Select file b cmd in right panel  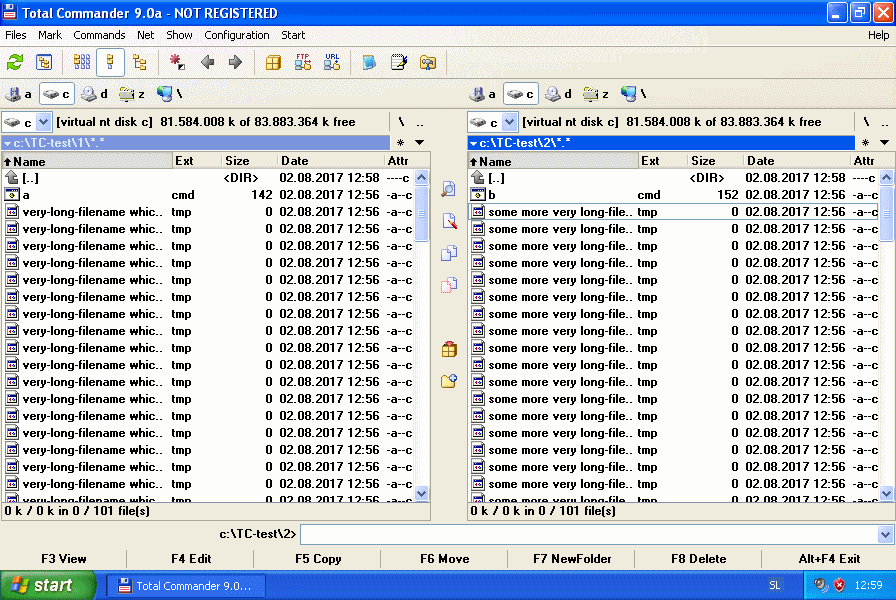pos(674,195)
